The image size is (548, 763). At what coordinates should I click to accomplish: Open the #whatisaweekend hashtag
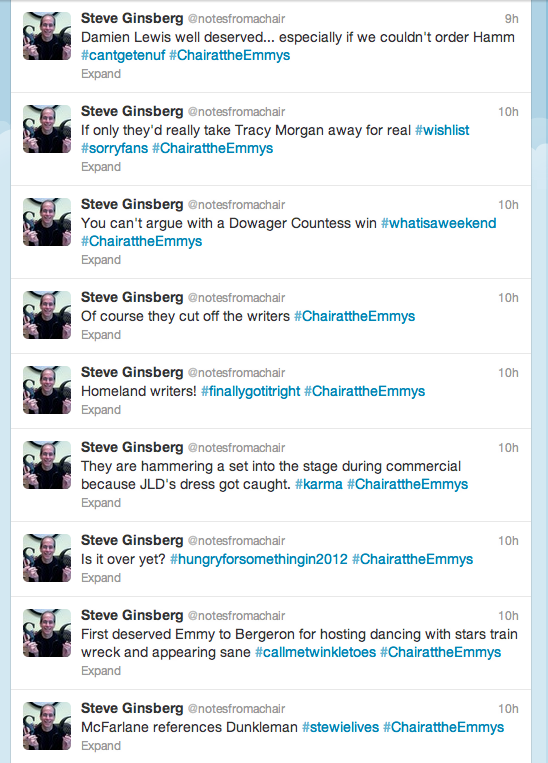pyautogui.click(x=438, y=223)
